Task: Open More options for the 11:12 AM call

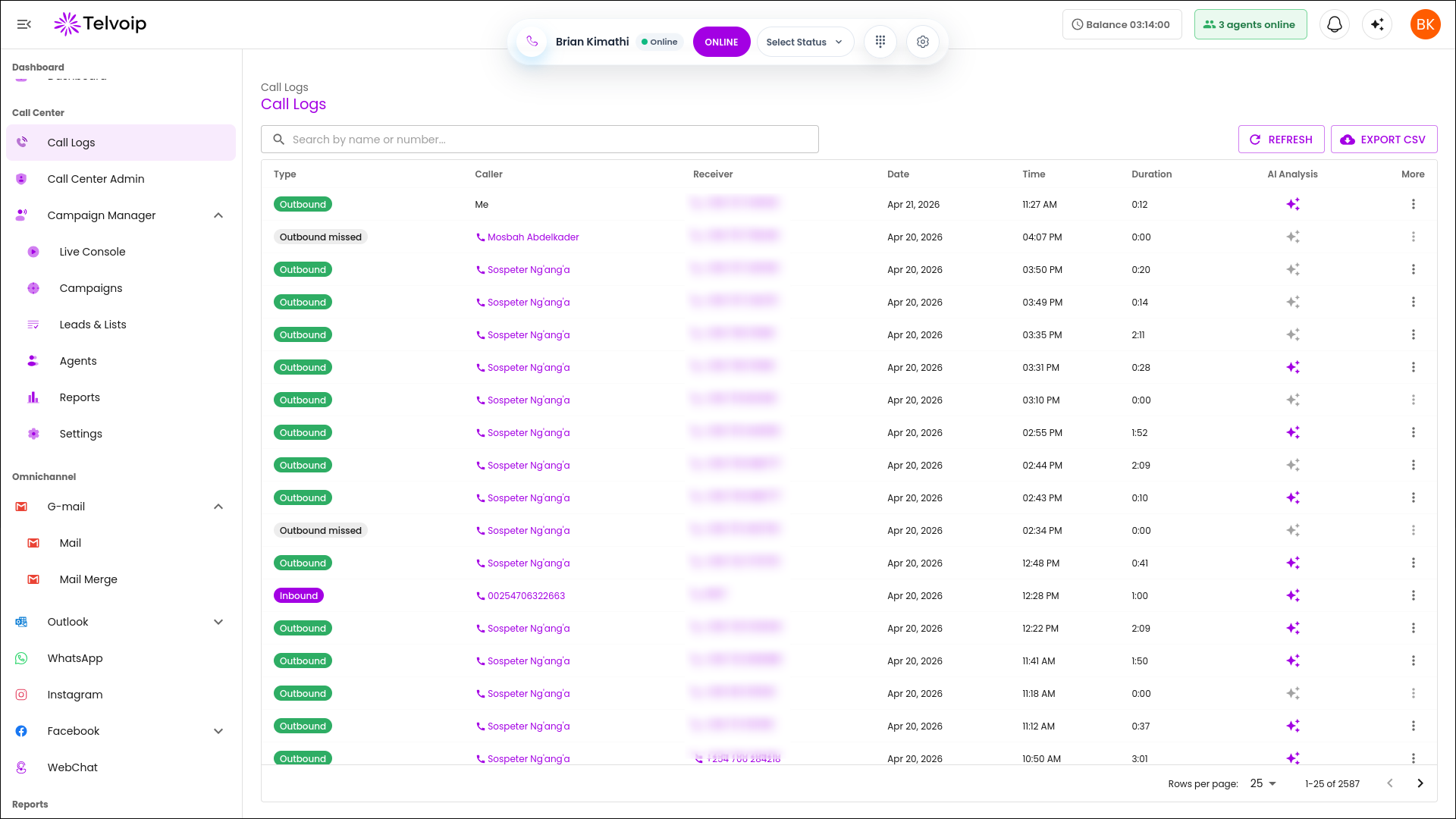Action: pyautogui.click(x=1413, y=726)
